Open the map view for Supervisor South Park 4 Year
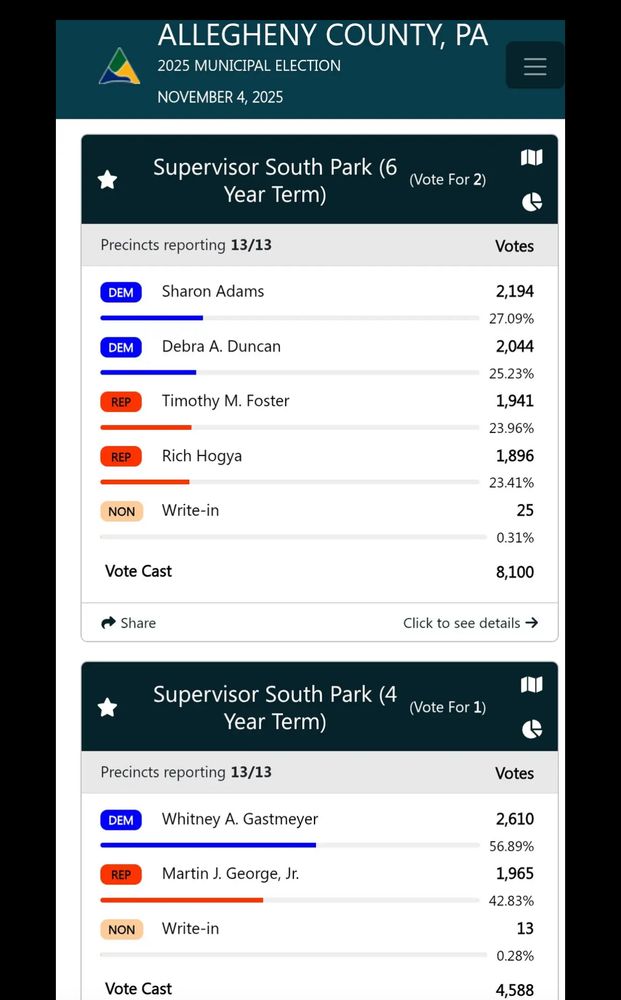This screenshot has height=1000, width=621. coord(531,684)
